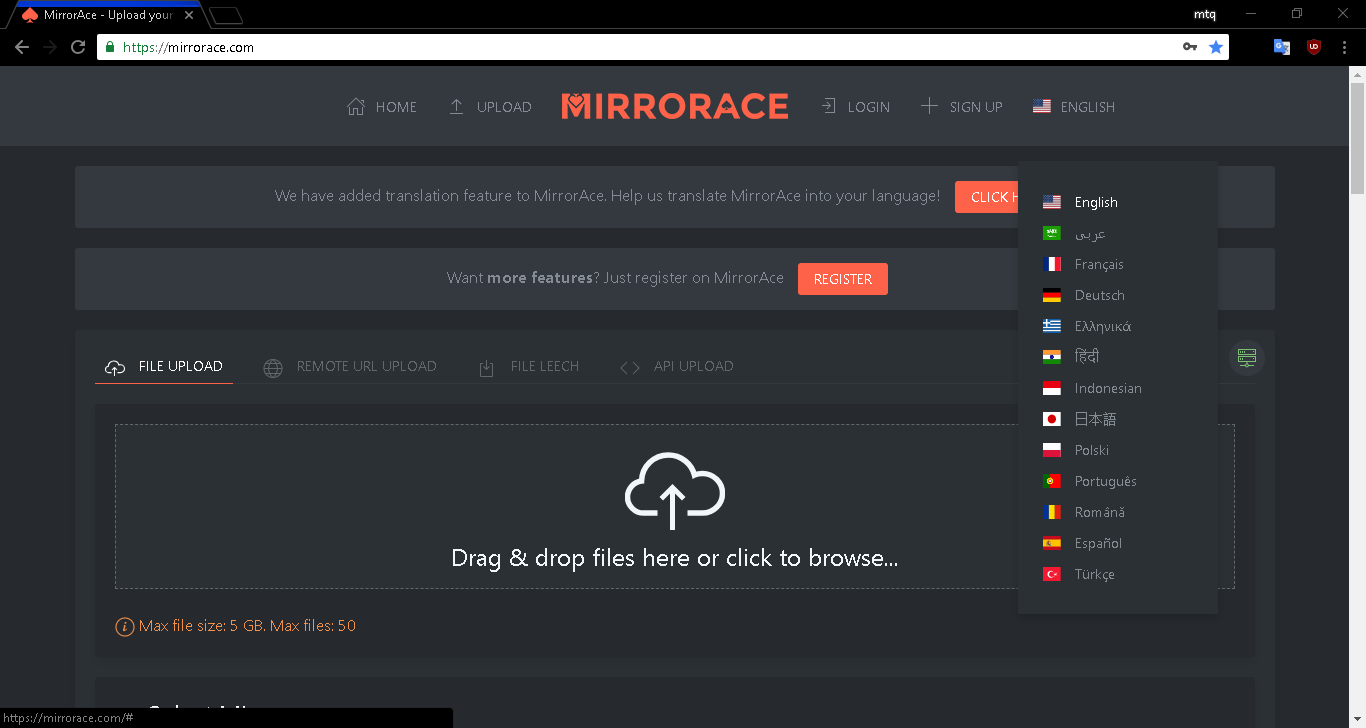Click the browser reload icon
This screenshot has height=728, width=1366.
tap(78, 47)
